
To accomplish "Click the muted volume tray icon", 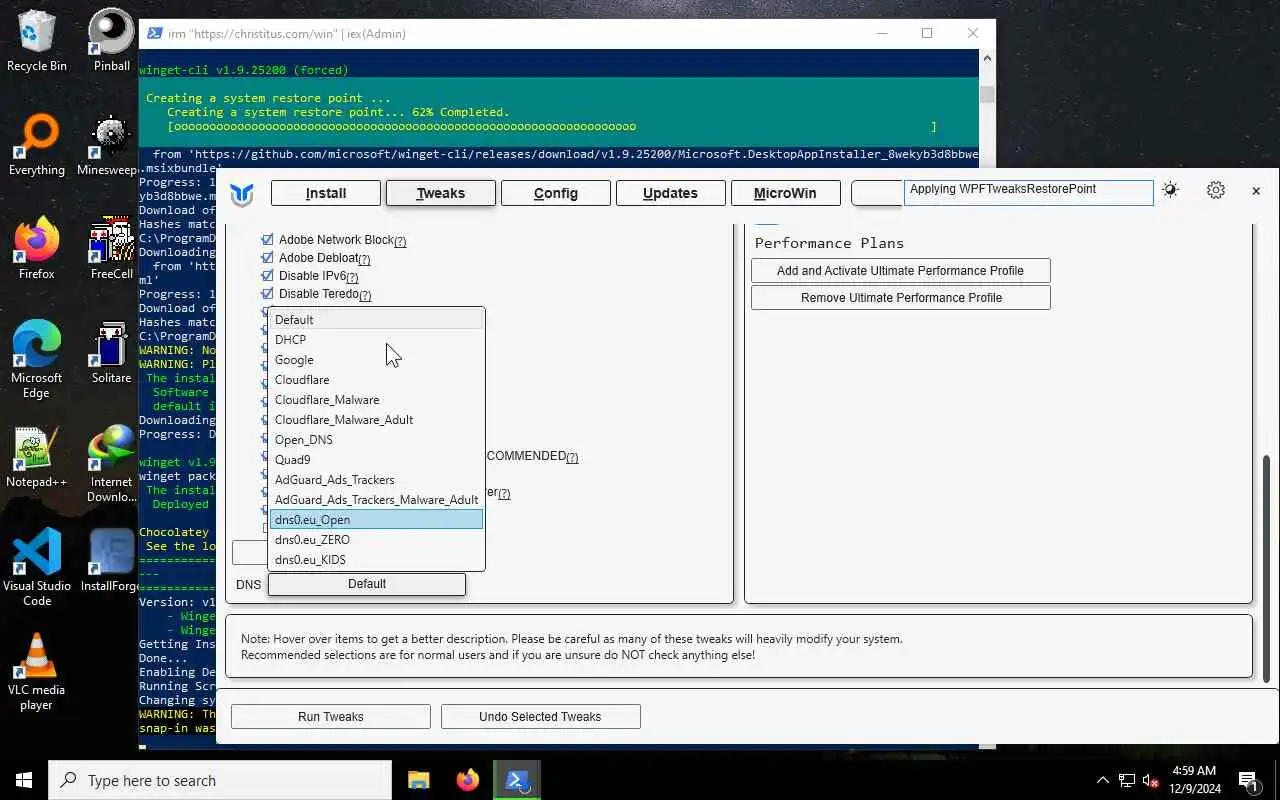I will click(x=1151, y=780).
